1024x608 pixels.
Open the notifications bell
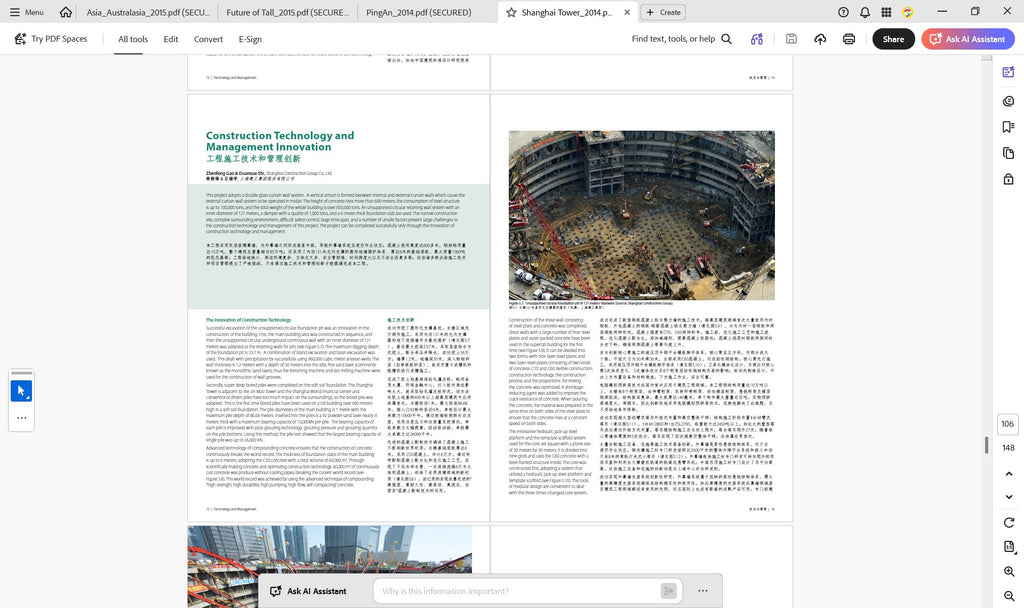click(865, 12)
